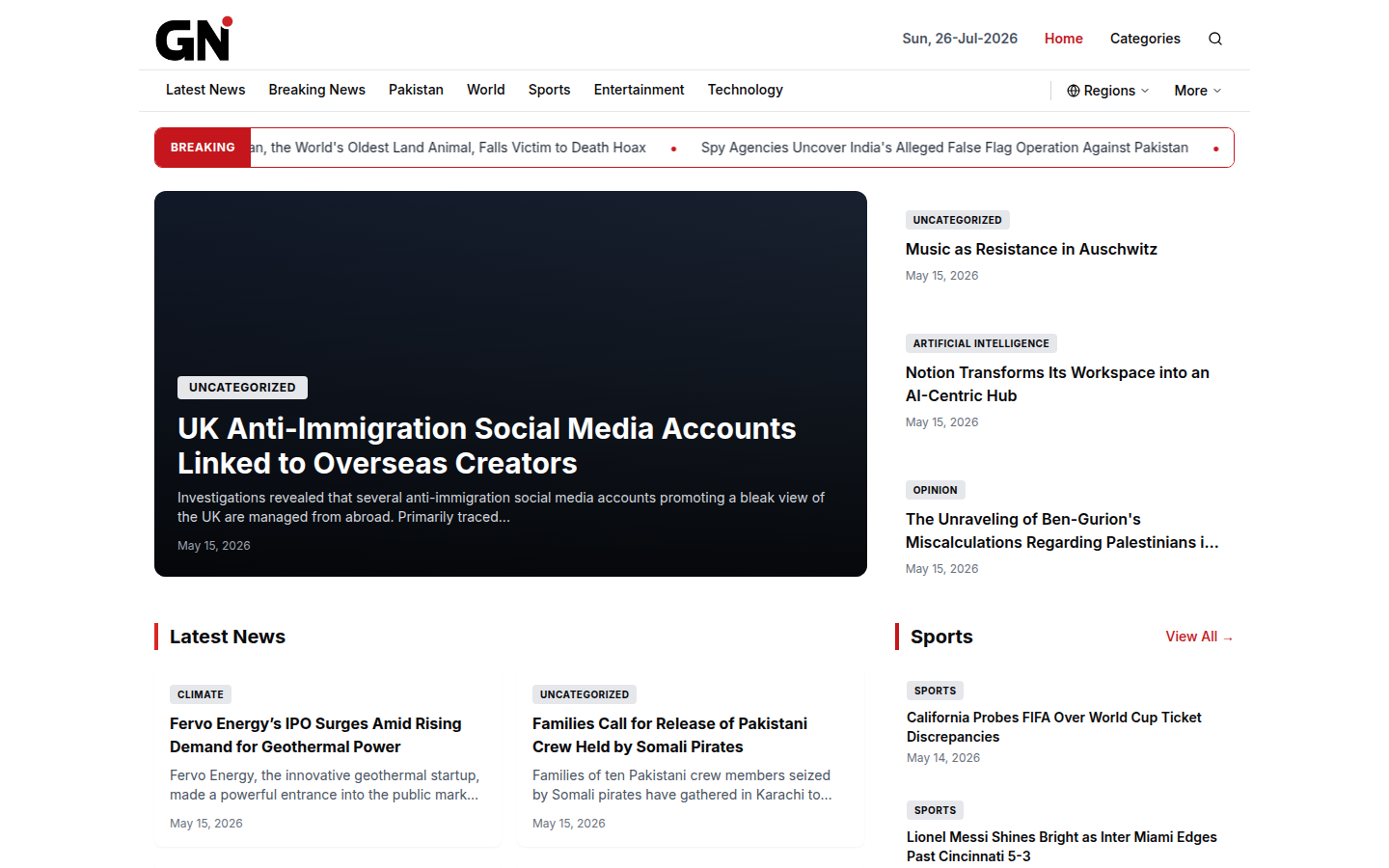Expand the More dropdown menu
1389x868 pixels.
[1197, 91]
